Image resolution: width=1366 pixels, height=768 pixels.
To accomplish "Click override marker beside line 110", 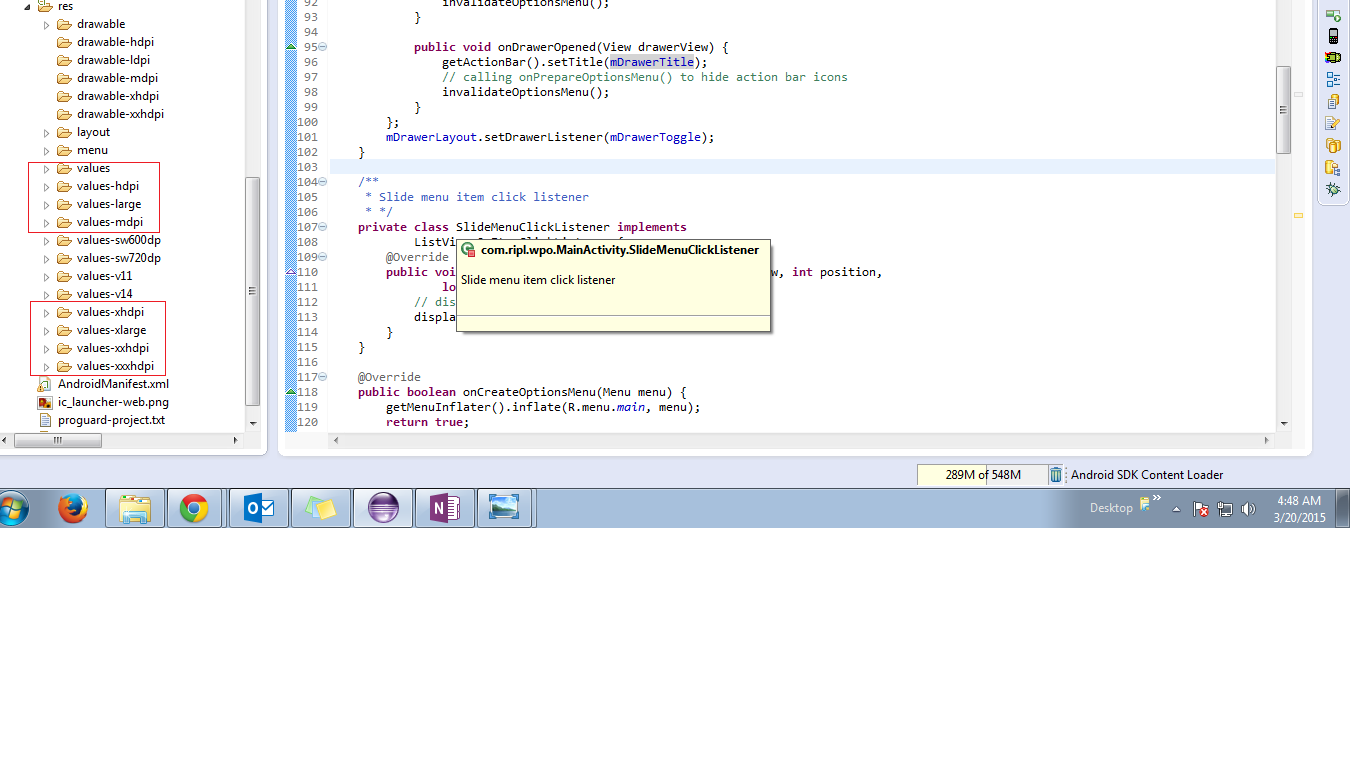I will (291, 272).
